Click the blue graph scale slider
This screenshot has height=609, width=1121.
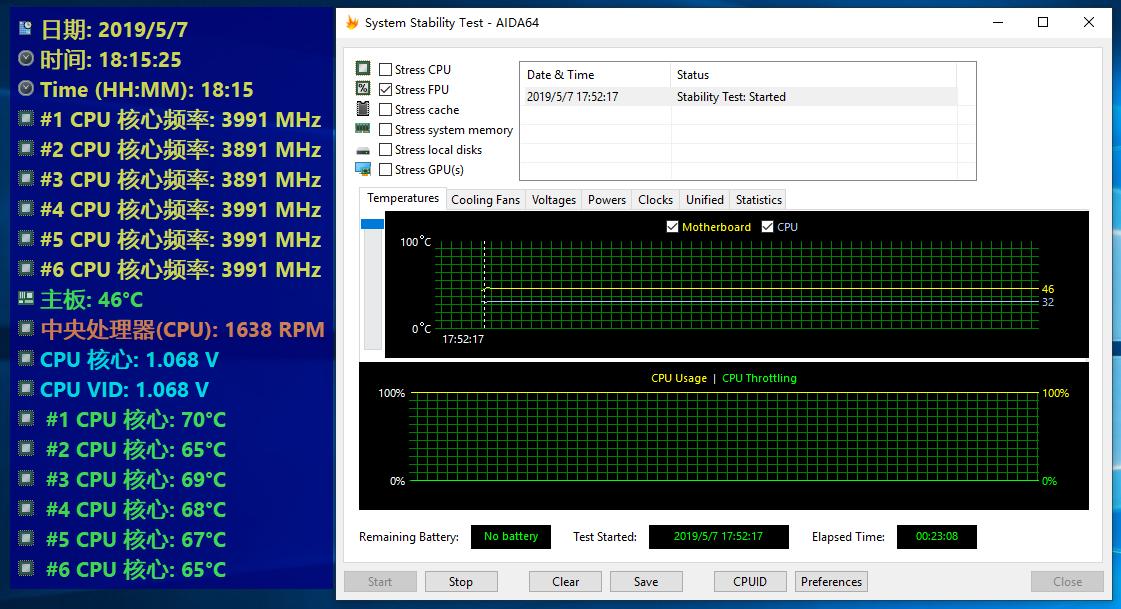click(x=372, y=224)
